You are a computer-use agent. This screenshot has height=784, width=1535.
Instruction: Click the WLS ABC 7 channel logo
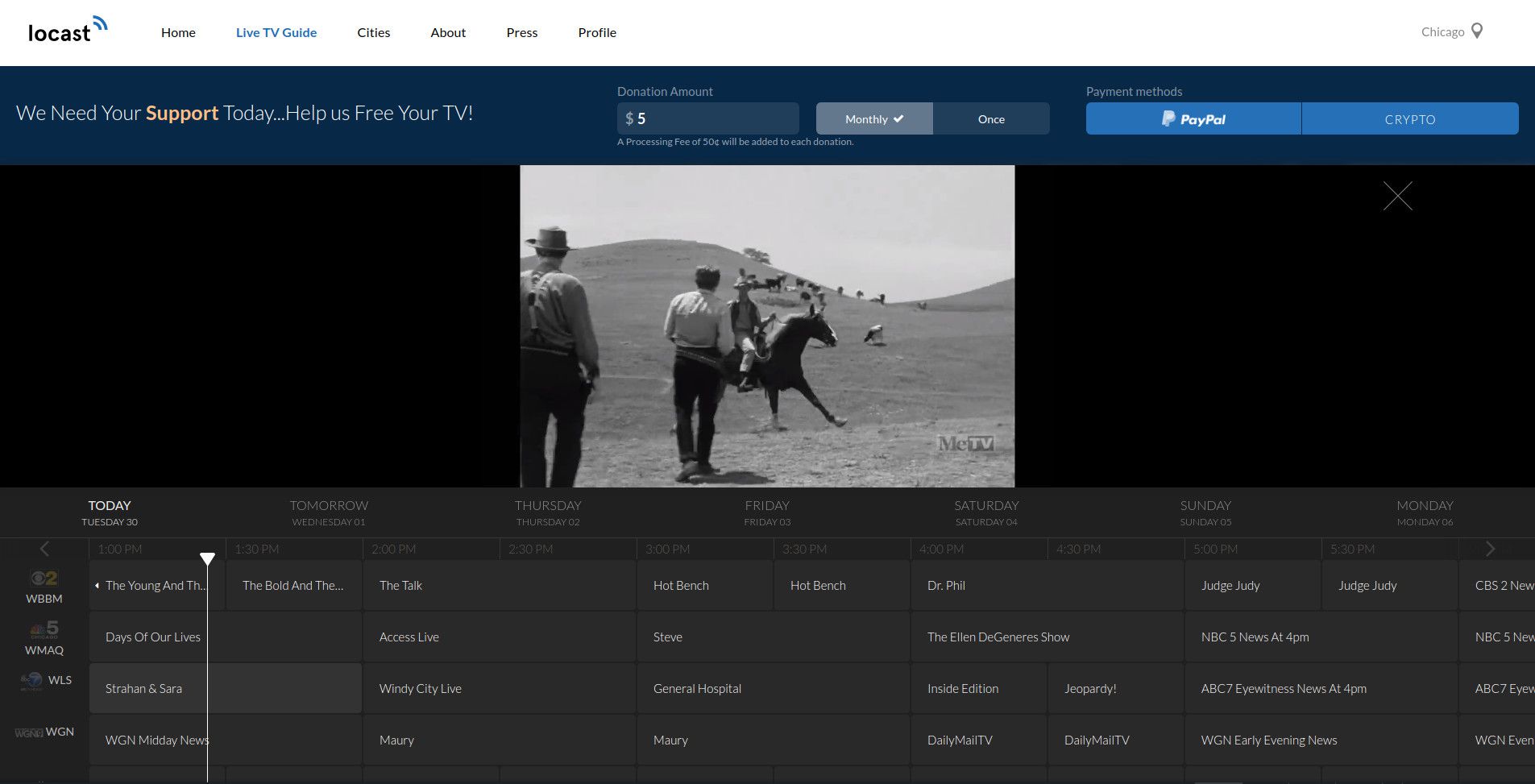[x=32, y=681]
